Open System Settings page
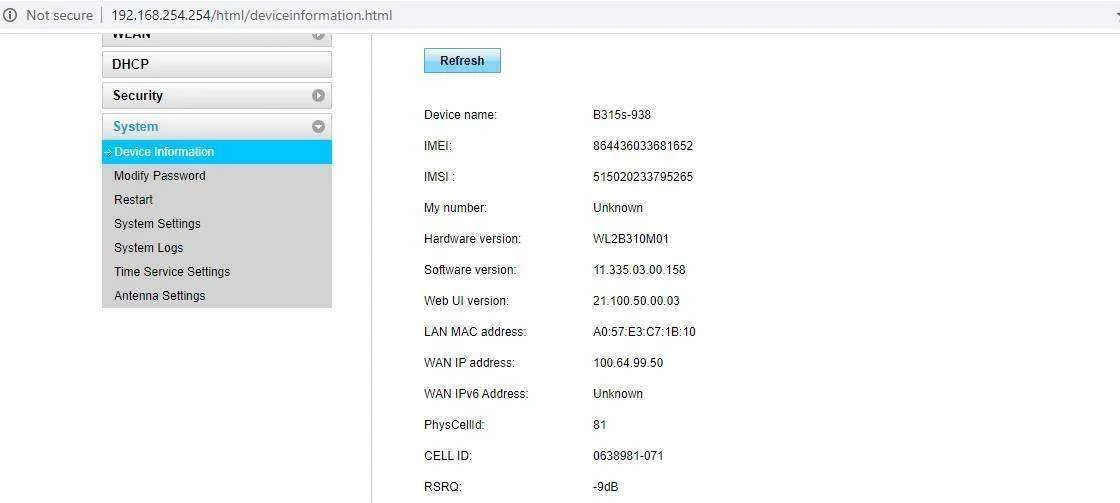1120x503 pixels. click(x=157, y=224)
